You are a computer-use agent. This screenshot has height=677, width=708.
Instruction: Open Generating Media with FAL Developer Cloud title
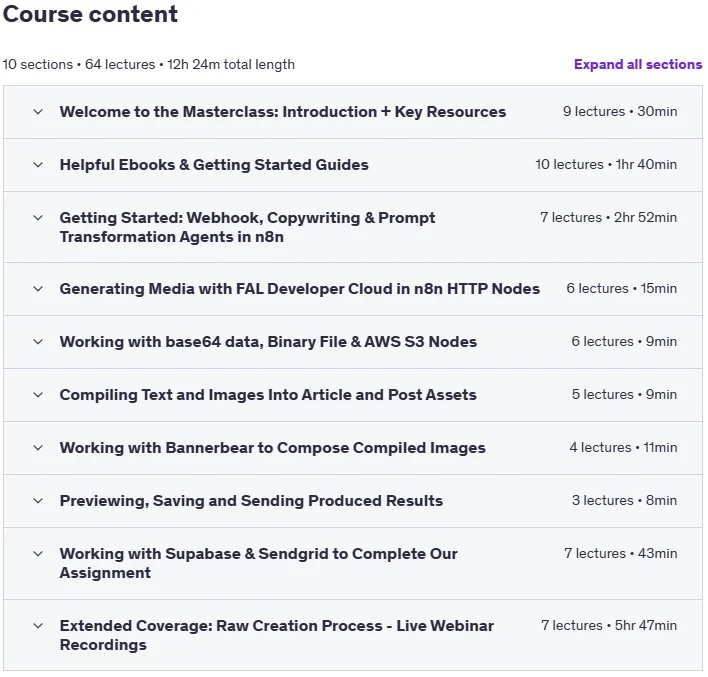[300, 289]
